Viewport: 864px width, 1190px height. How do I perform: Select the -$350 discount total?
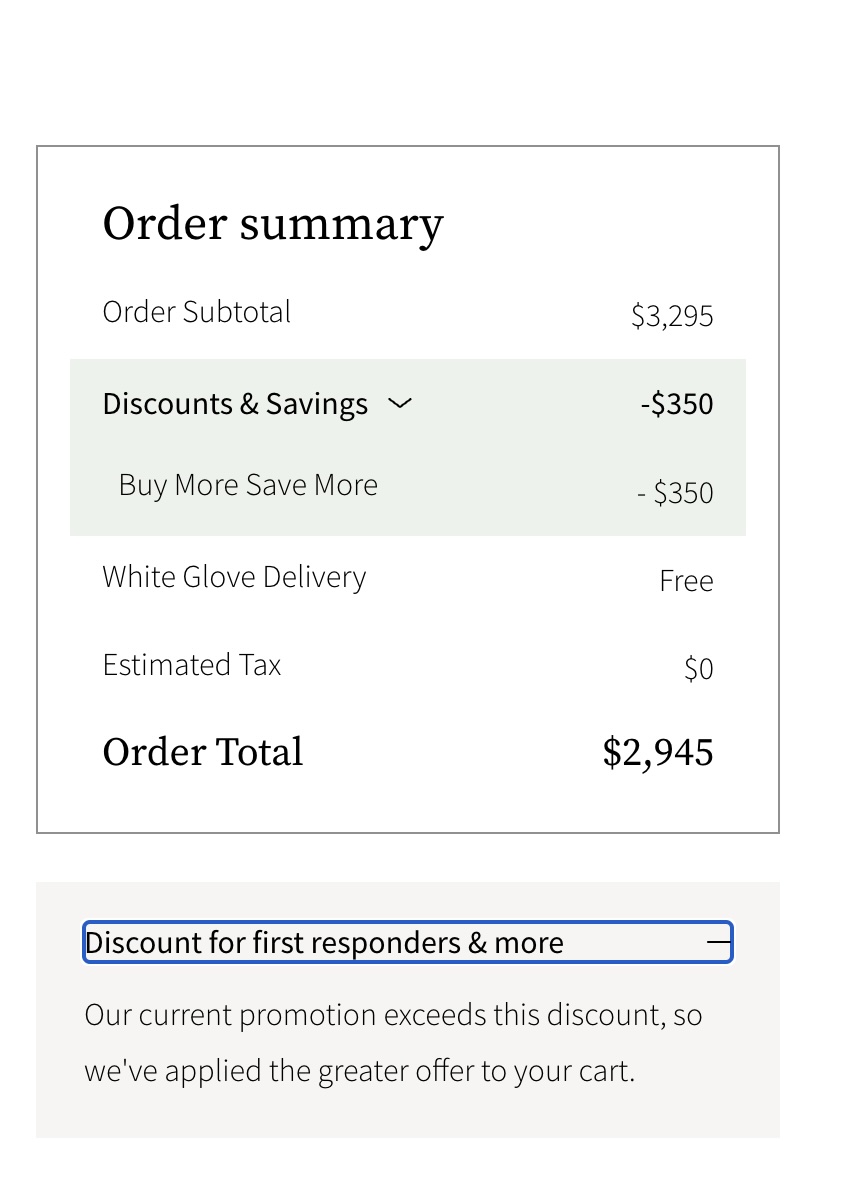677,404
